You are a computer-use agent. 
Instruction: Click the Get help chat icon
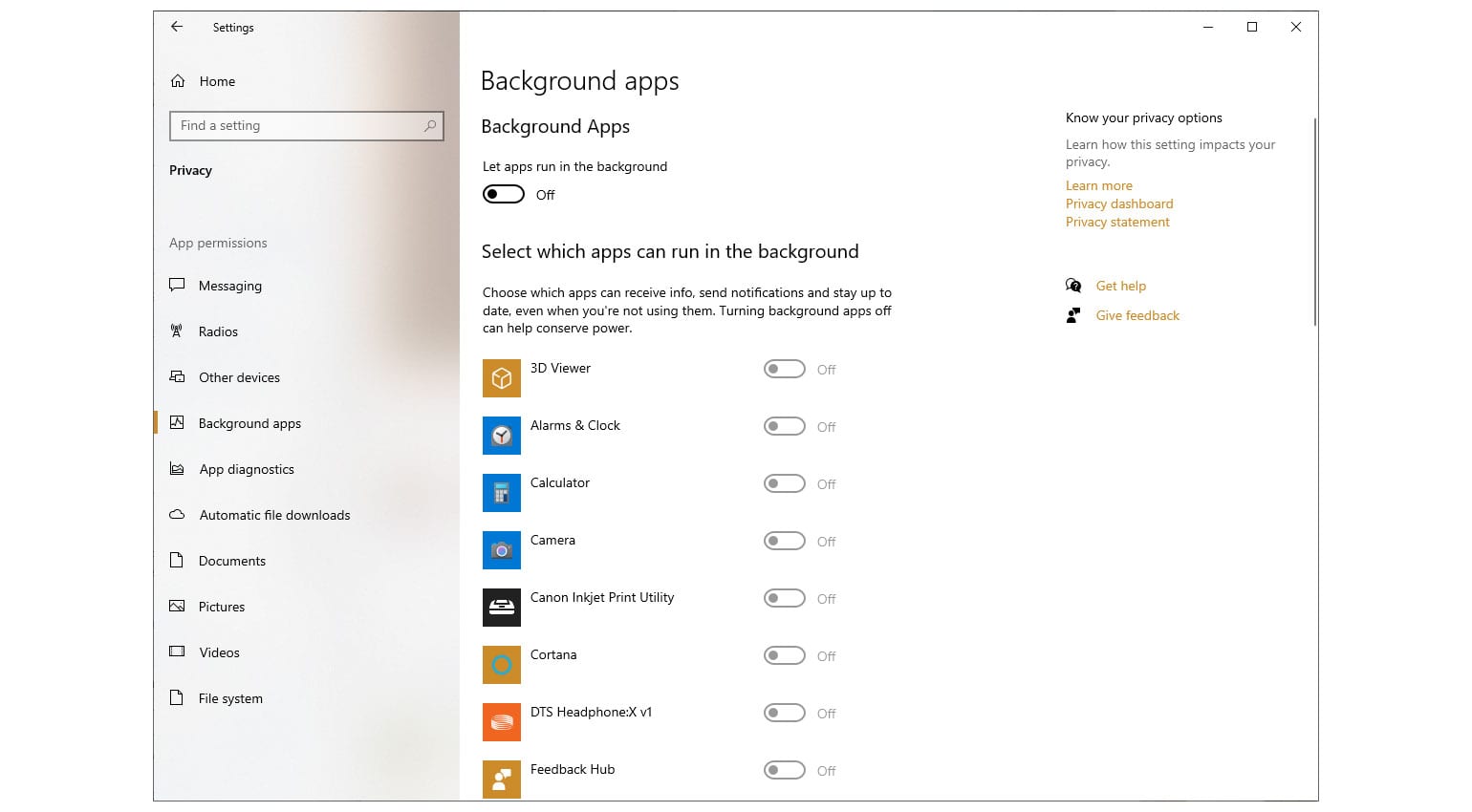click(x=1073, y=286)
